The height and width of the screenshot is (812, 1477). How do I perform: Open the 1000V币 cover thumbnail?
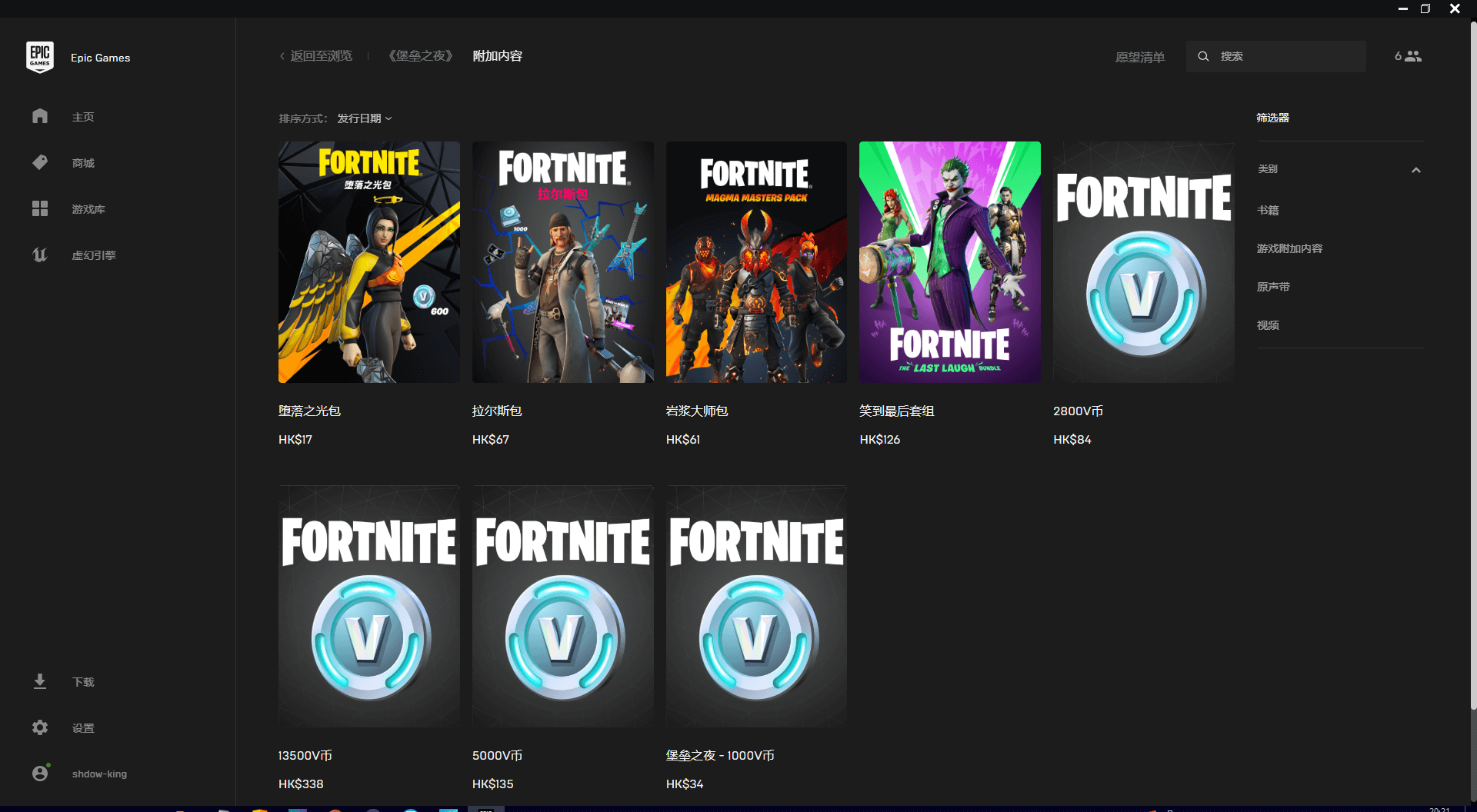[x=756, y=607]
